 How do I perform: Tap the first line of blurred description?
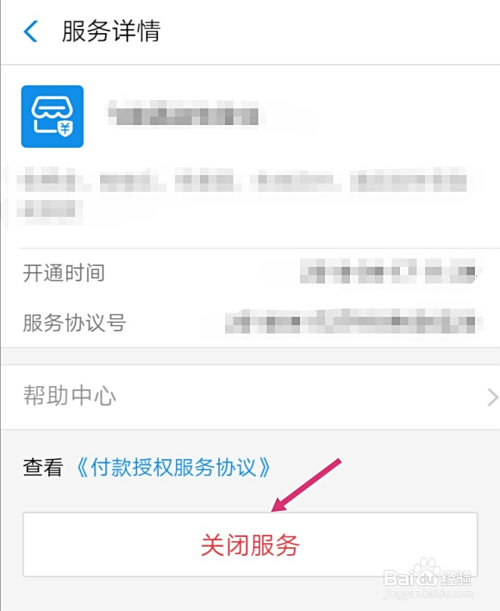[242, 180]
